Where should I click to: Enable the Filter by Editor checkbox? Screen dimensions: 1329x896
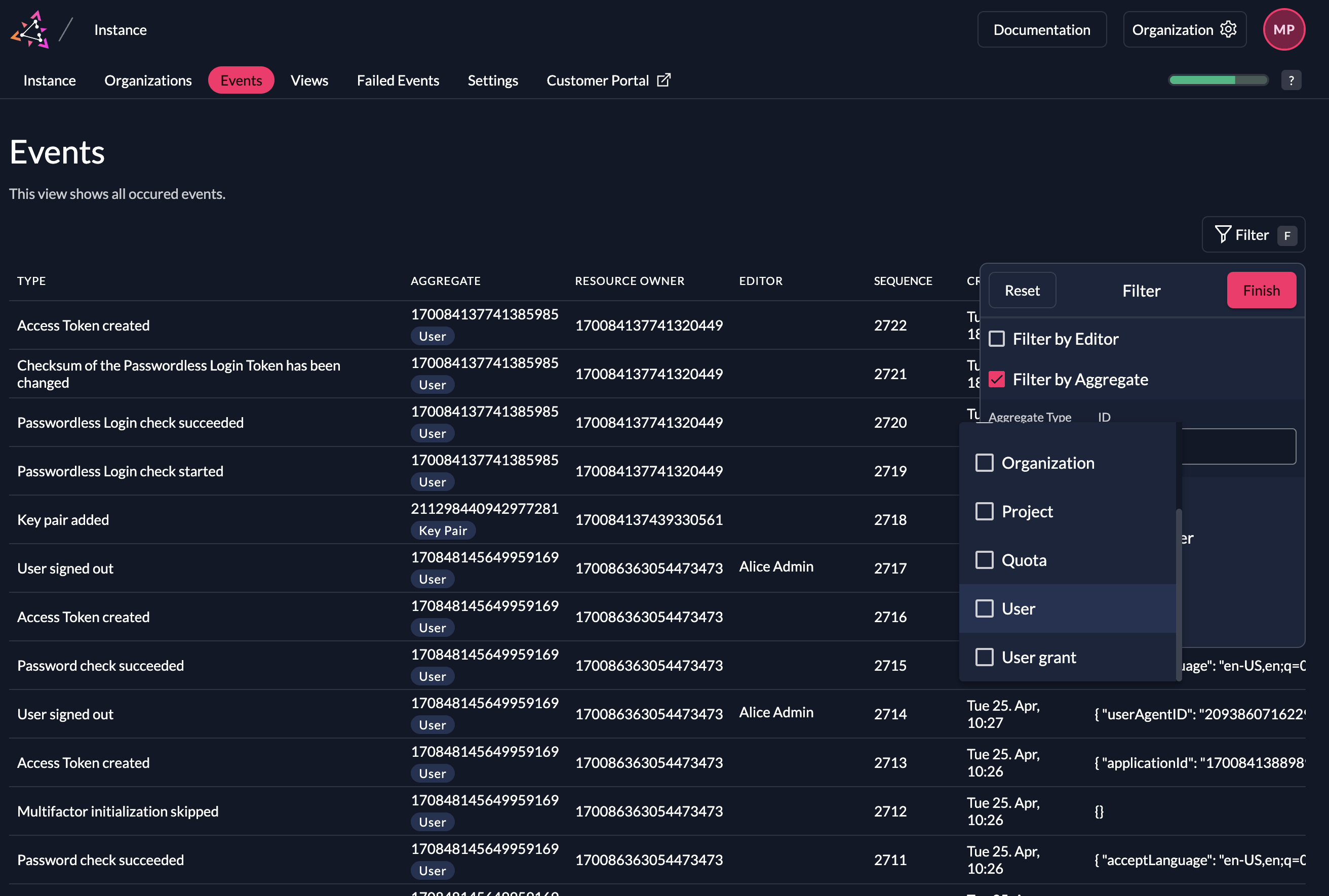pyautogui.click(x=996, y=339)
